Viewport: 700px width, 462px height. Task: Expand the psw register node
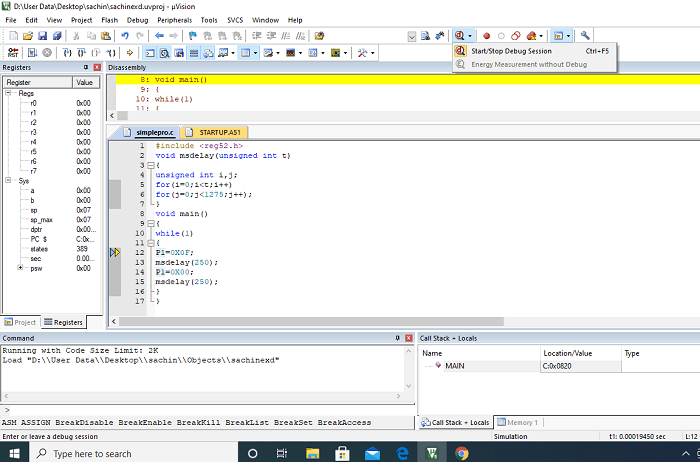tap(20, 268)
